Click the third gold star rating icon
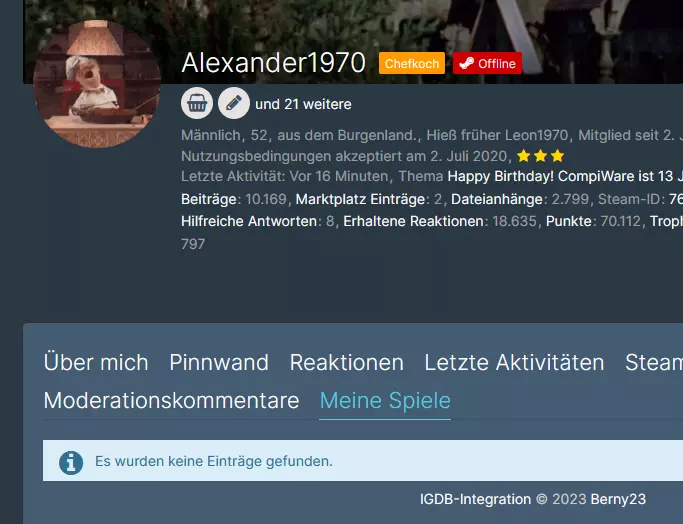Image resolution: width=683 pixels, height=524 pixels. pyautogui.click(x=557, y=156)
